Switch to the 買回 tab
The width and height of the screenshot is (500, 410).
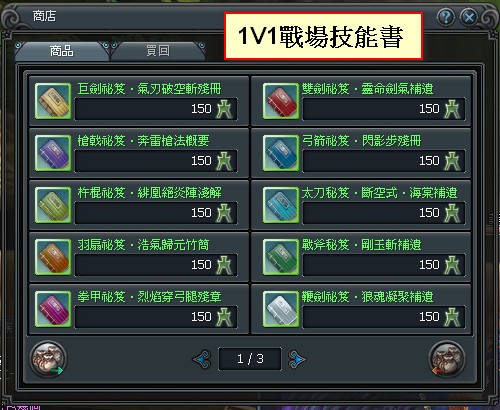coord(158,51)
